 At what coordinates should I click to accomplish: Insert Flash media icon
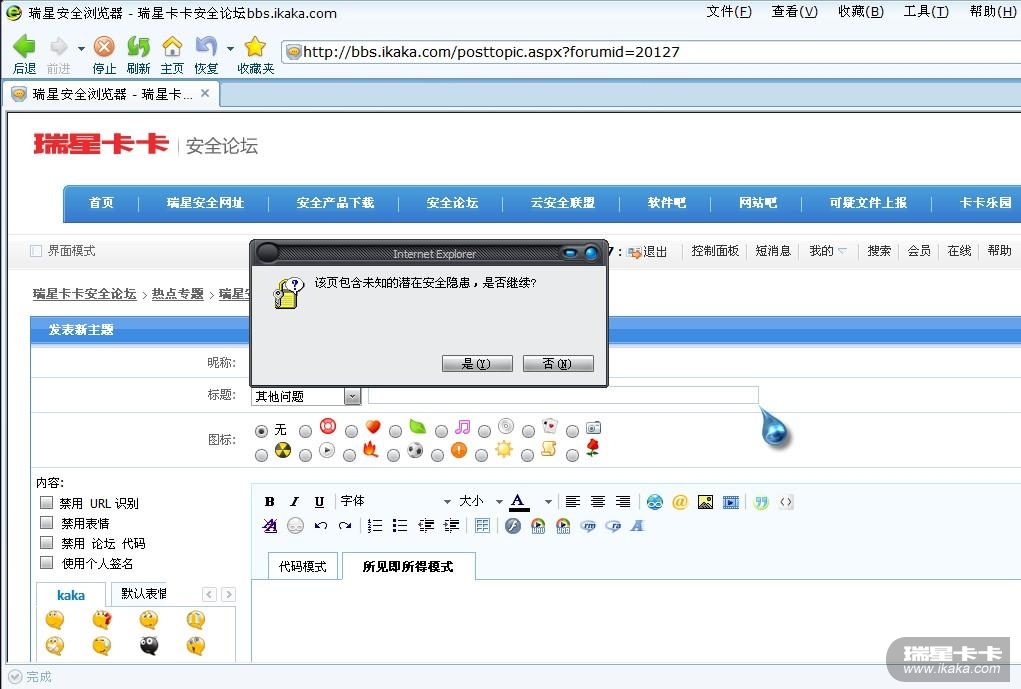click(x=513, y=526)
